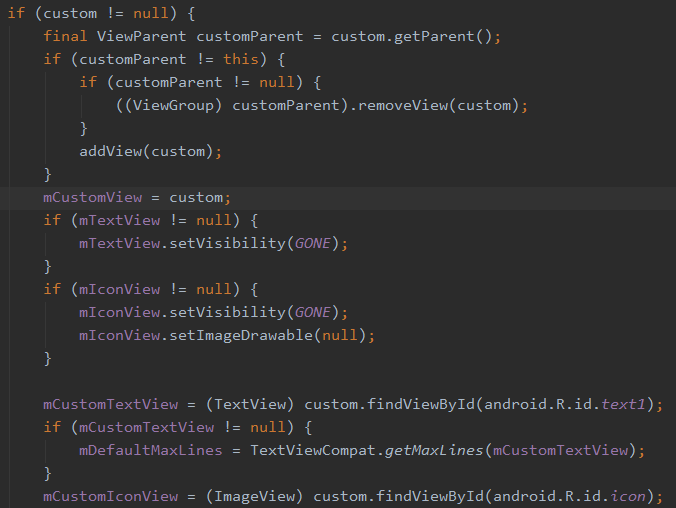
Task: Click the 'ViewParent' type name
Action: [x=141, y=36]
